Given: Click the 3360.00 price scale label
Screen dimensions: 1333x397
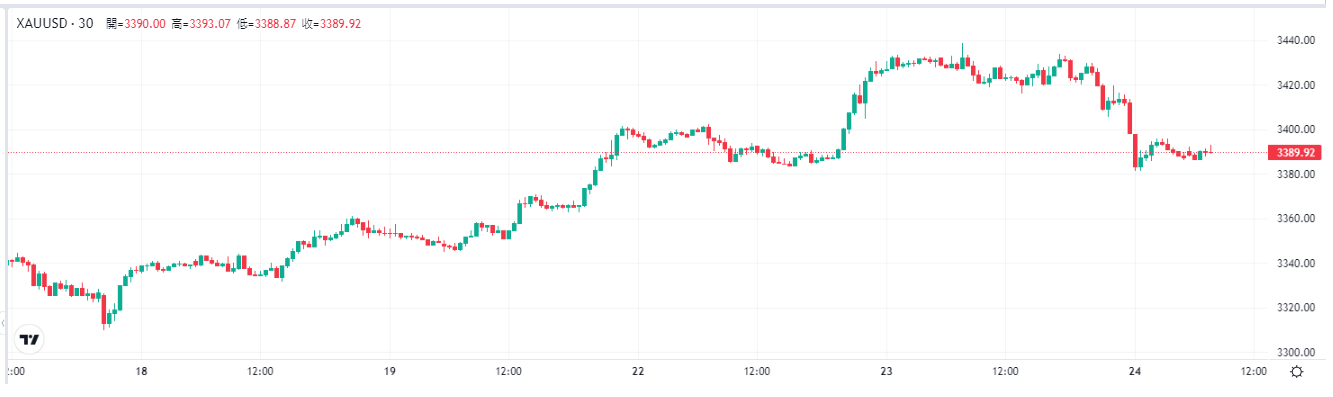Looking at the screenshot, I should pyautogui.click(x=1293, y=218).
